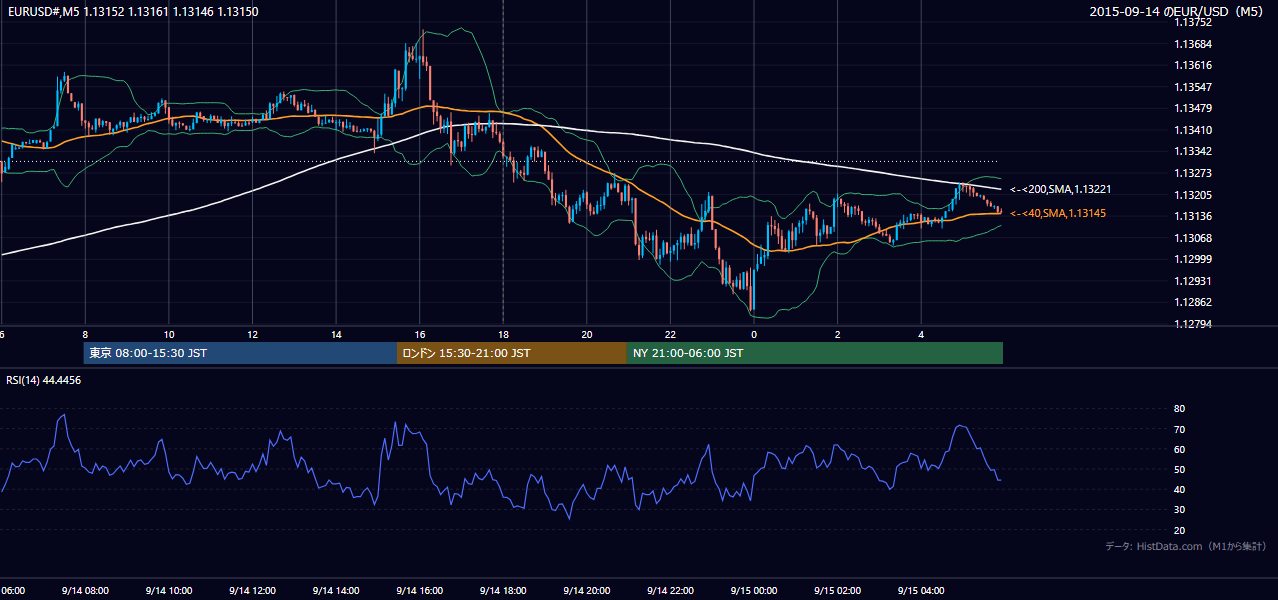Viewport: 1278px width, 600px height.
Task: Click price level 1.13273 on axis
Action: pyautogui.click(x=1195, y=173)
